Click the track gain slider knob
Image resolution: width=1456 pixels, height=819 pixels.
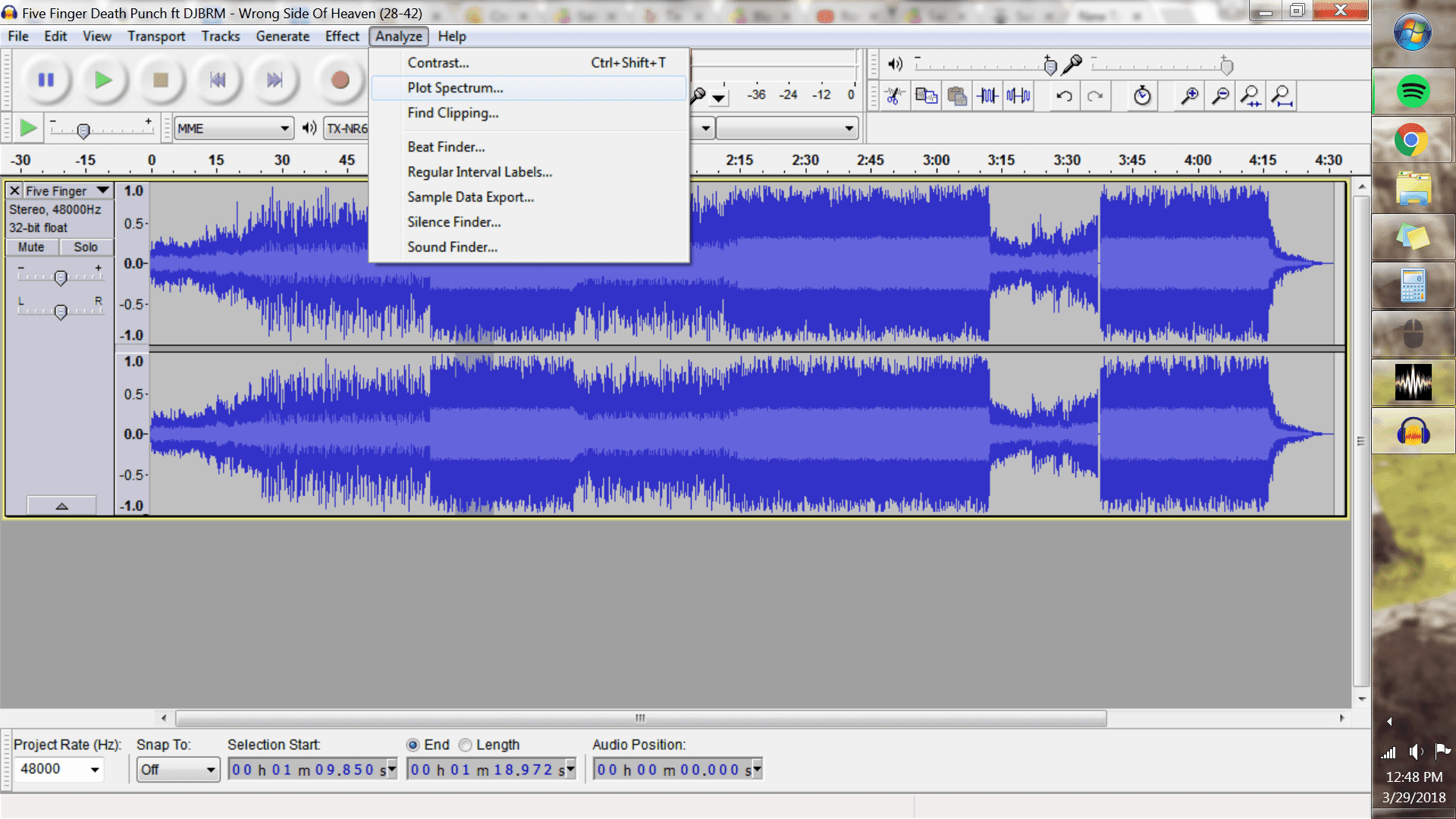pos(61,278)
